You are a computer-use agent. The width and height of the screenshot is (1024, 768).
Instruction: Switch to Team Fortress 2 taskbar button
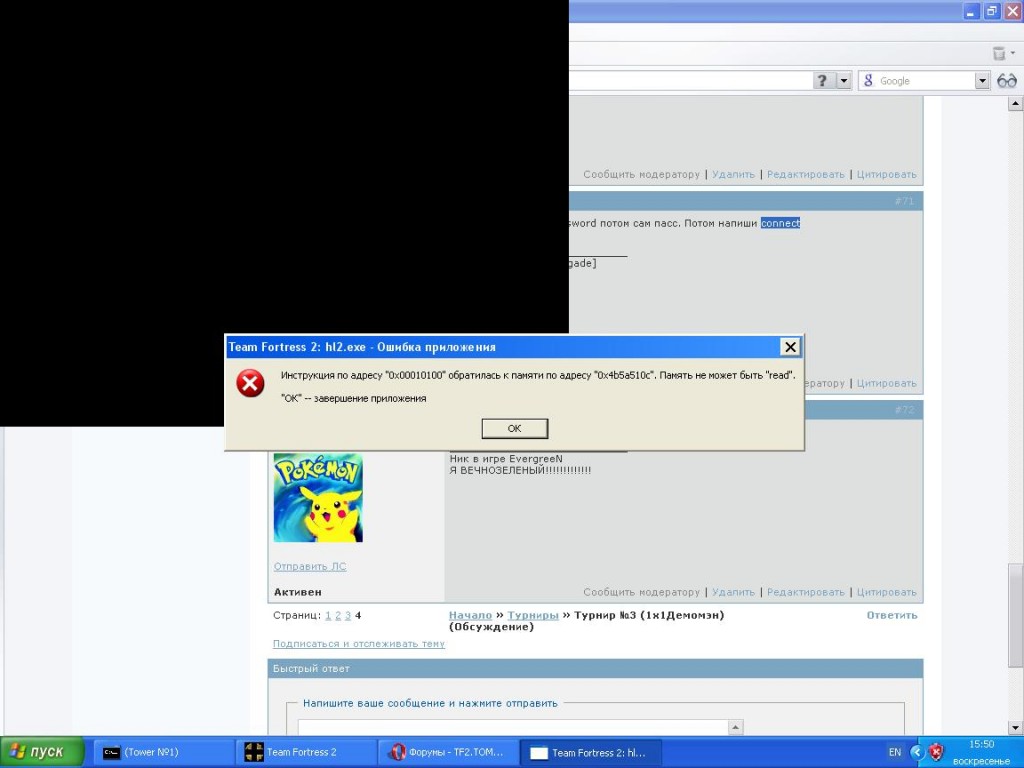[x=306, y=752]
